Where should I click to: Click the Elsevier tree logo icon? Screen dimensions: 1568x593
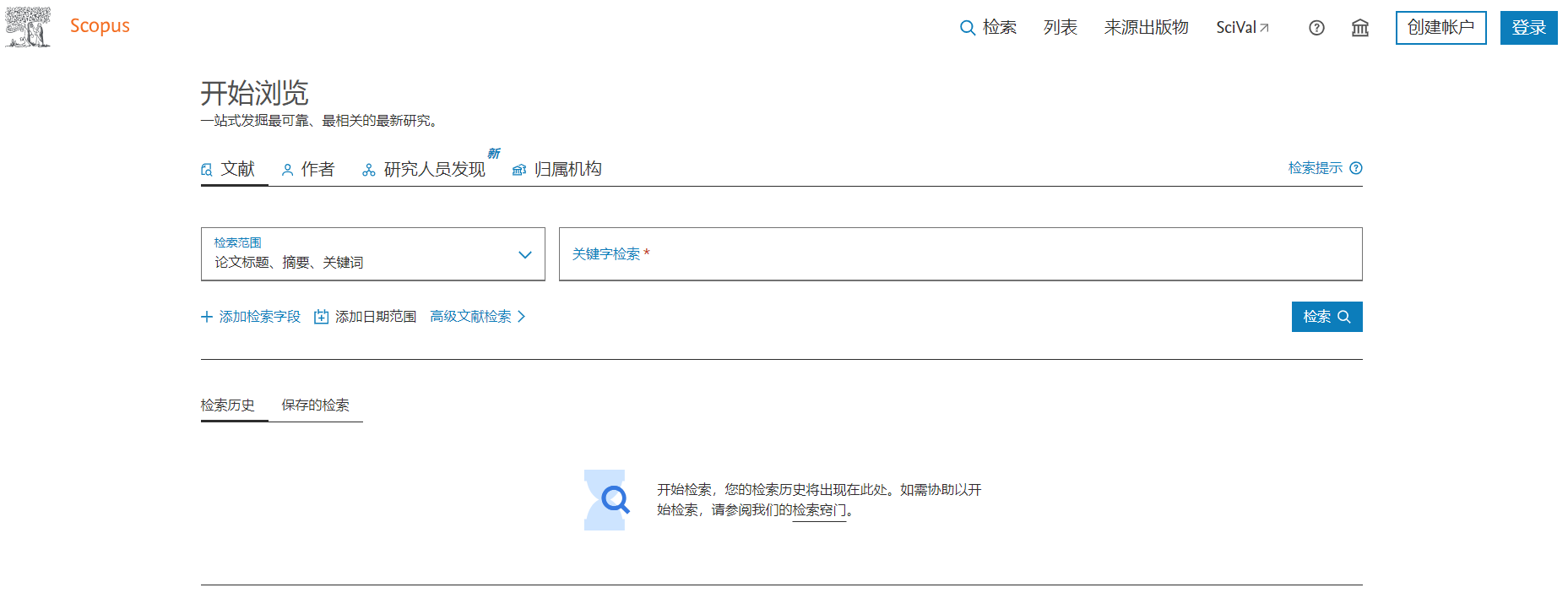[x=28, y=27]
